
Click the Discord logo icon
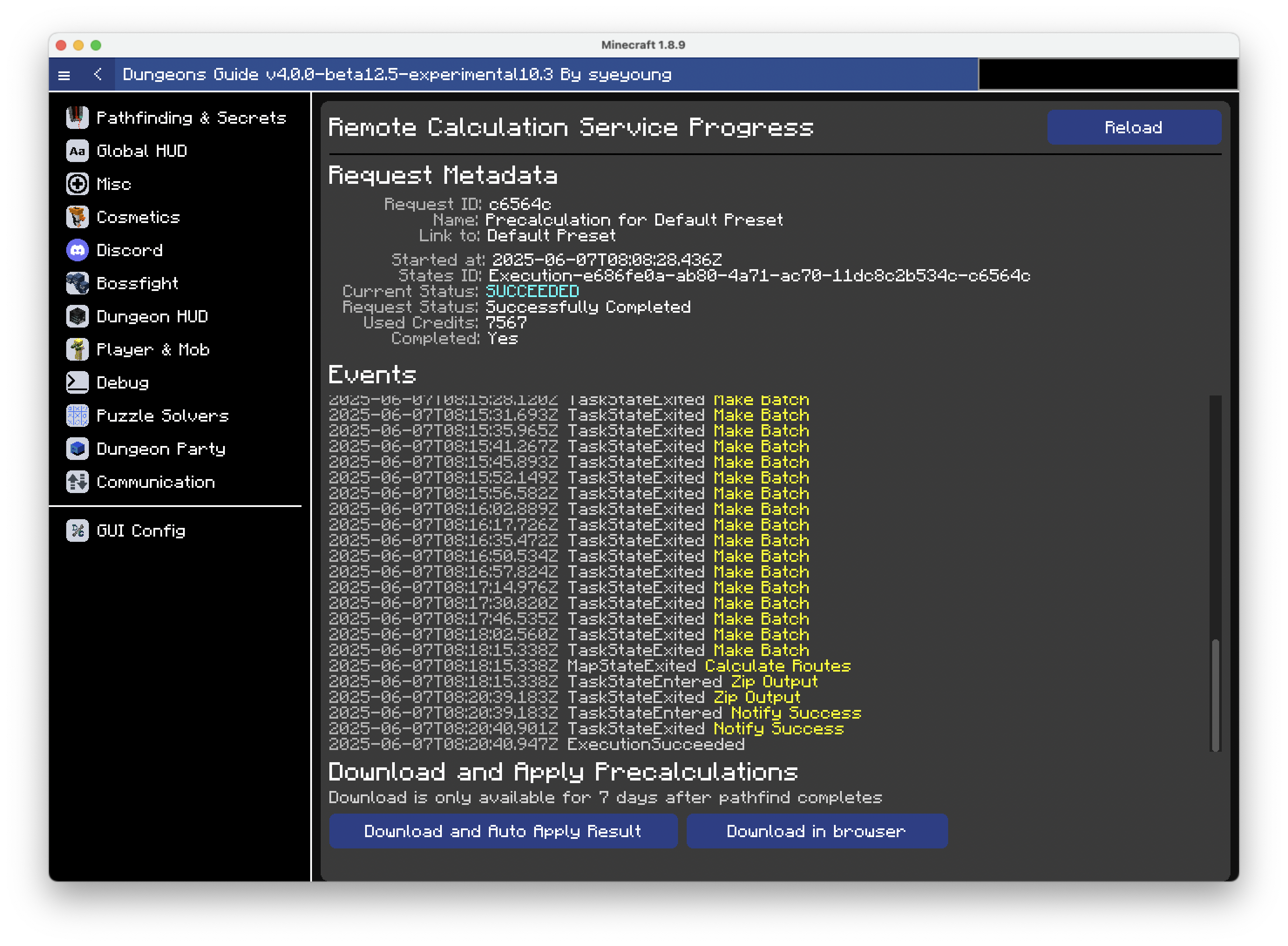(x=78, y=250)
